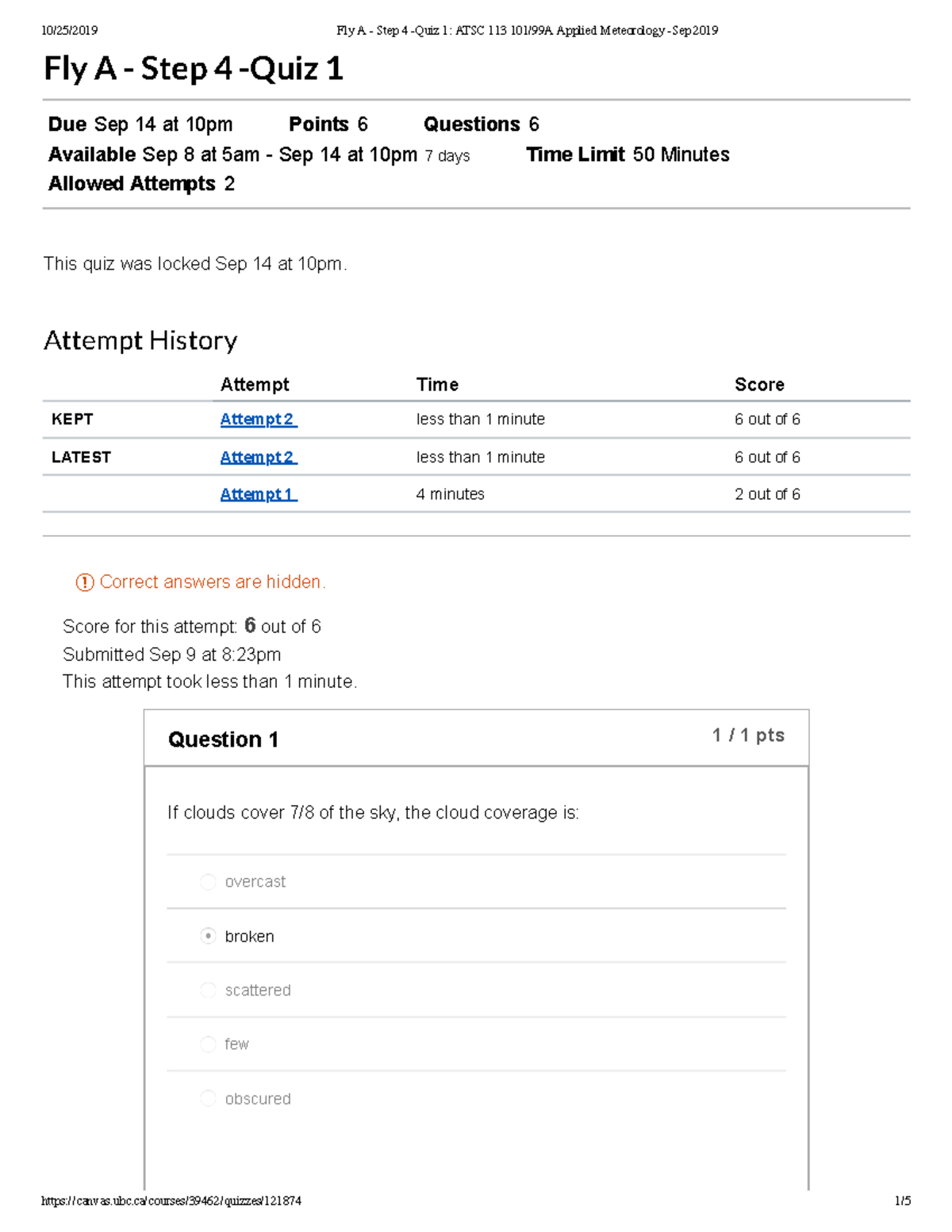Click the 'Due Sep 14 at 10pm' text
952x1232 pixels.
pos(140,124)
